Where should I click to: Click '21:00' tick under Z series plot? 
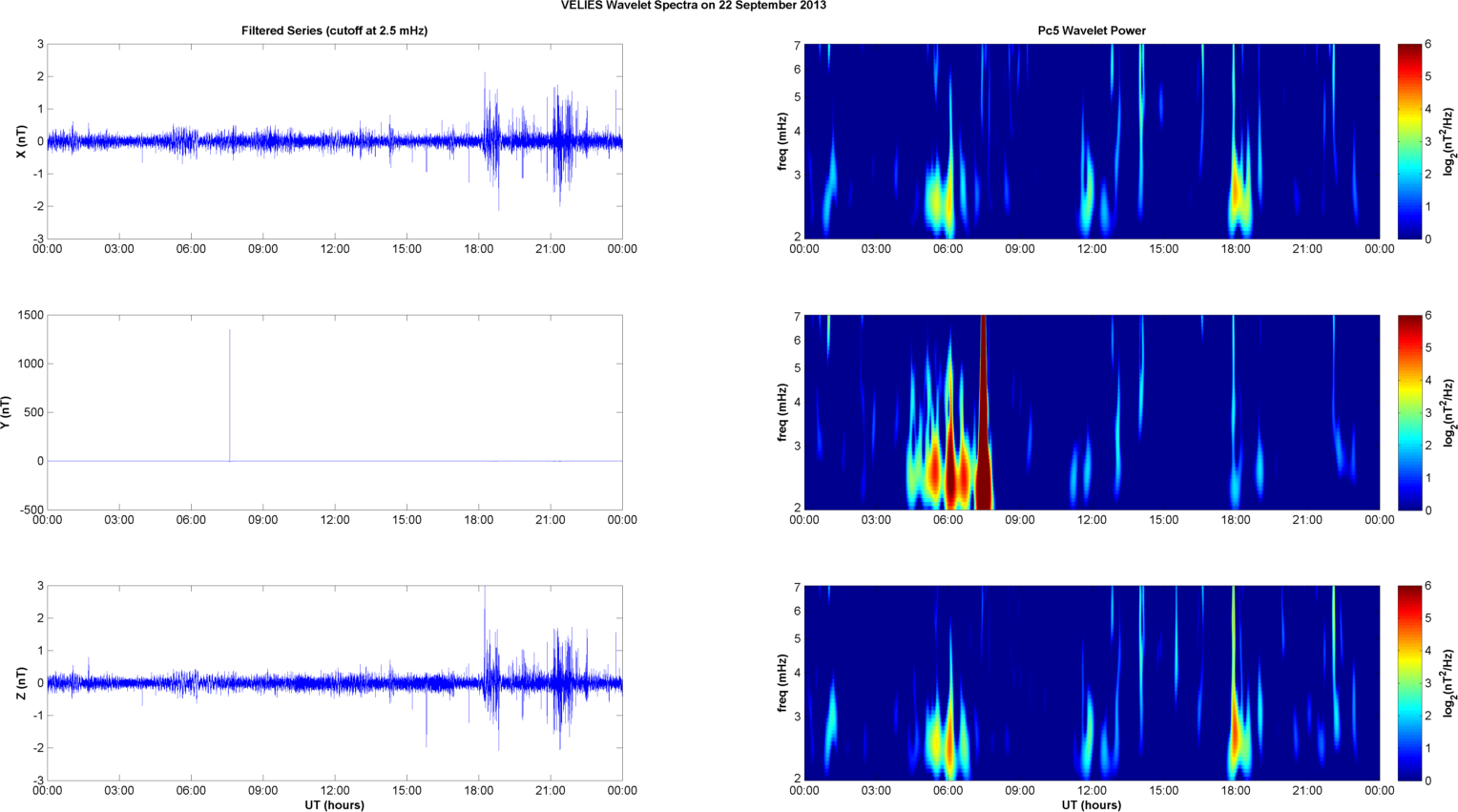pos(551,790)
